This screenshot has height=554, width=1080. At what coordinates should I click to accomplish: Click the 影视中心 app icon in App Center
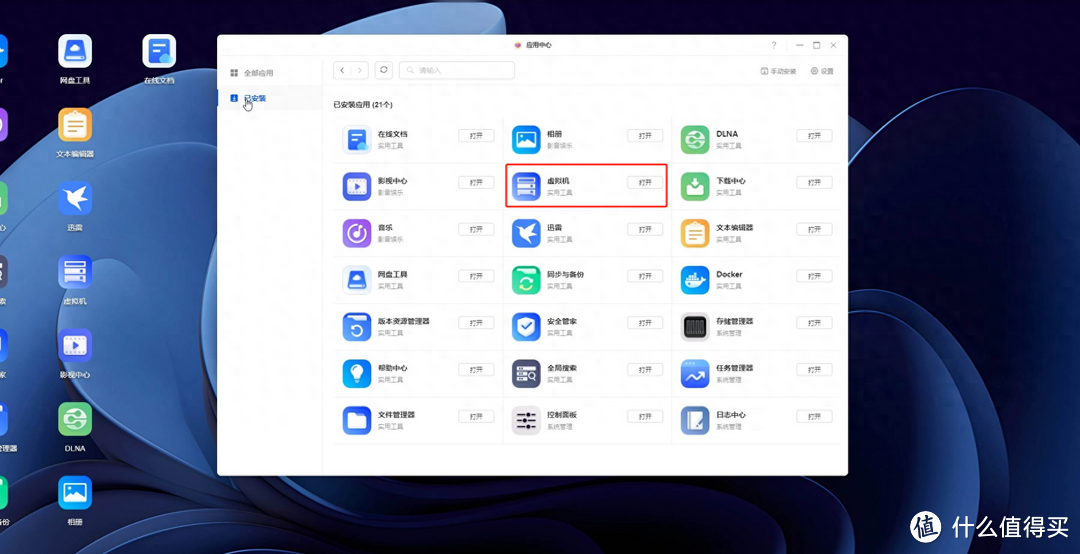click(357, 186)
